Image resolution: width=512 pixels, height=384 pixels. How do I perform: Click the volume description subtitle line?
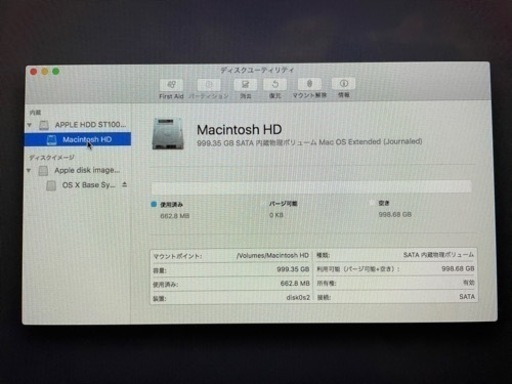click(309, 142)
